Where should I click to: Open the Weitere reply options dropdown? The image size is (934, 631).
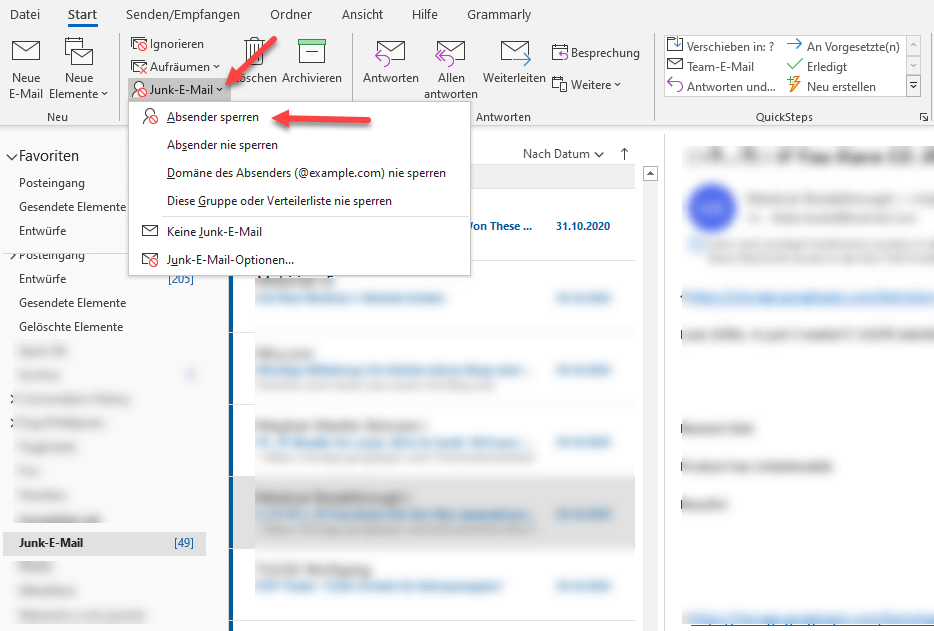pos(587,85)
